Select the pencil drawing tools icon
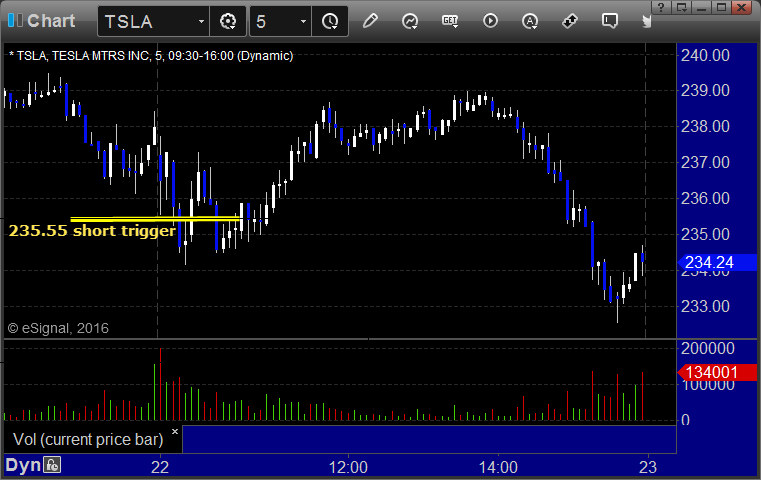Viewport: 761px width, 480px height. 370,21
